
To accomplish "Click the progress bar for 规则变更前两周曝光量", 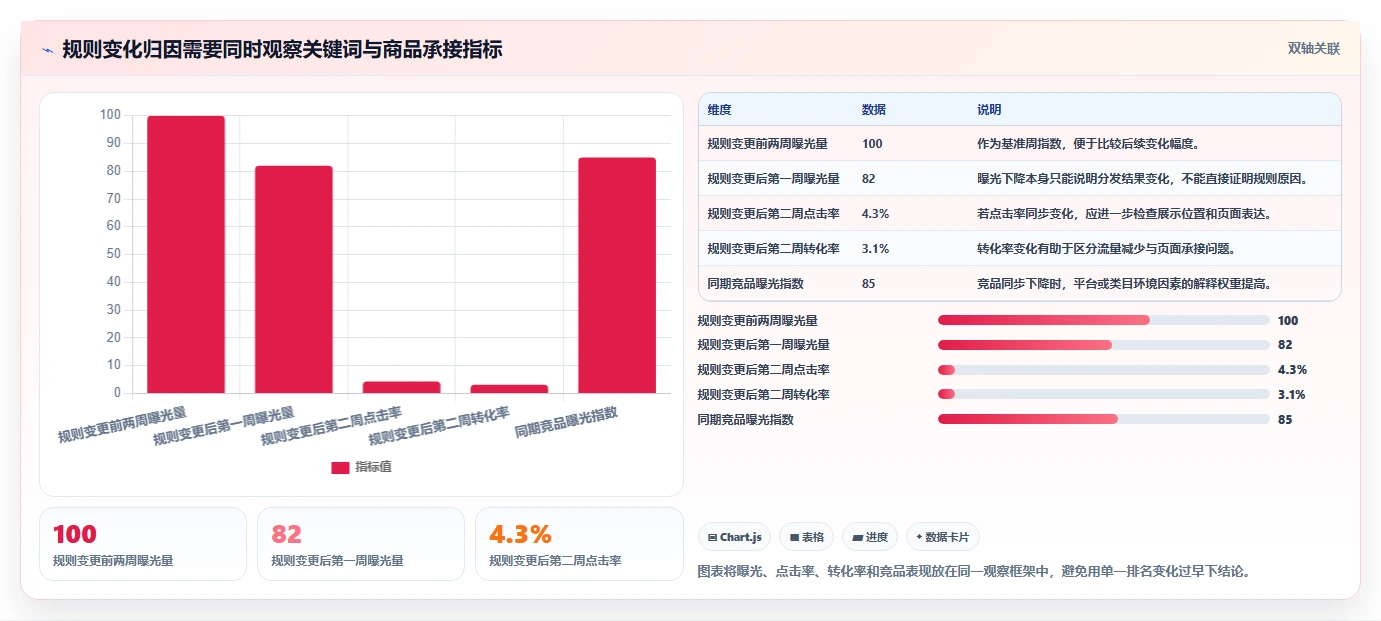I will tap(1104, 321).
